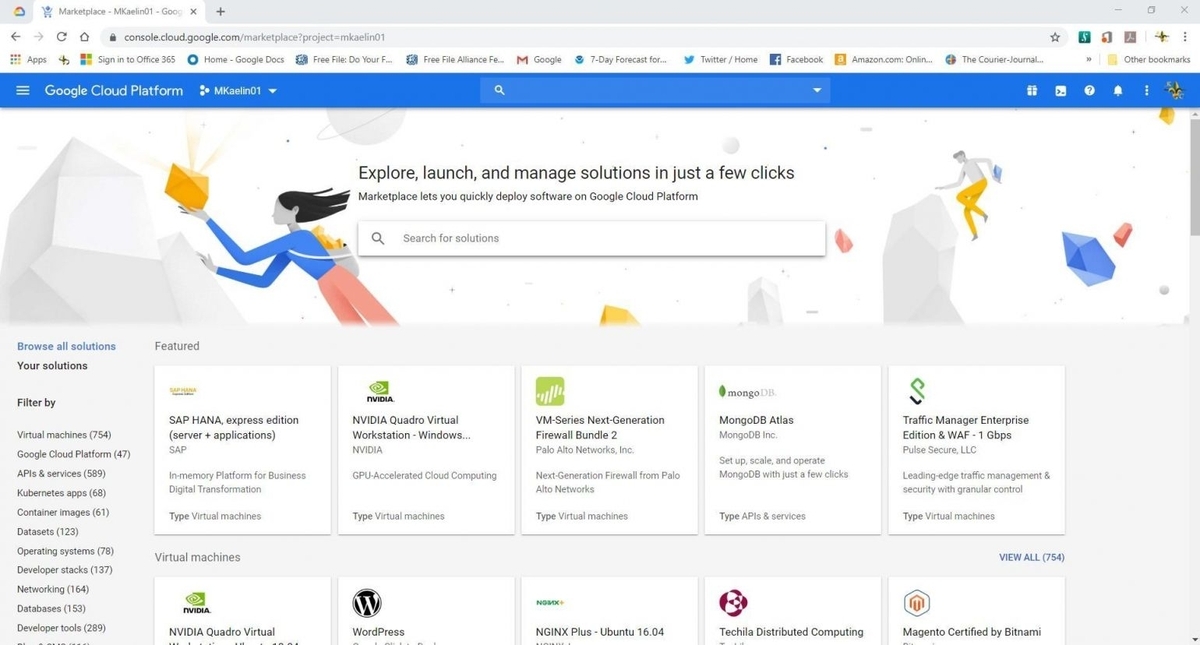
Task: View notifications with the bell icon
Action: [1118, 90]
